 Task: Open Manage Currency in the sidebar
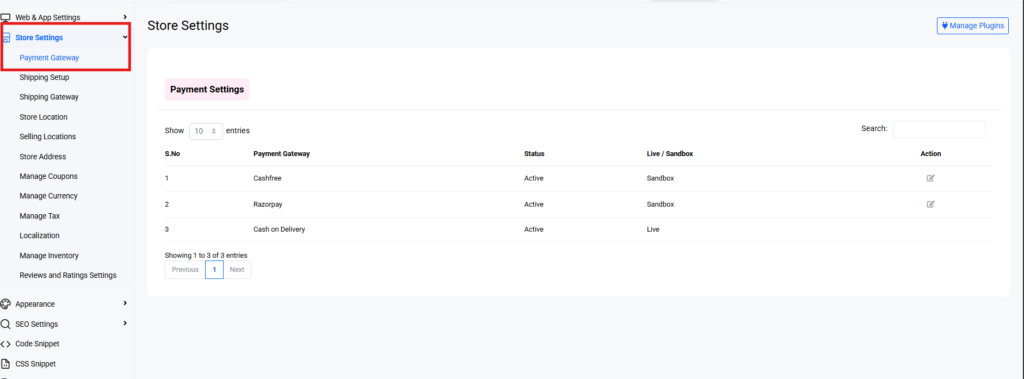(x=48, y=196)
